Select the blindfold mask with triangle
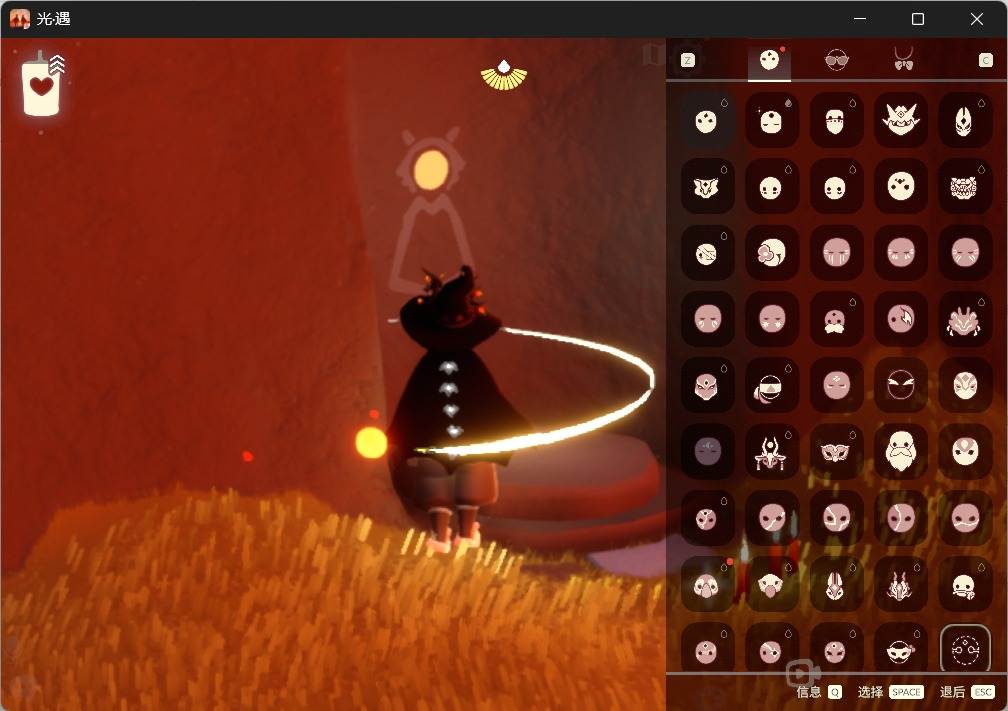Screen dimensions: 1008x711 (x=772, y=386)
